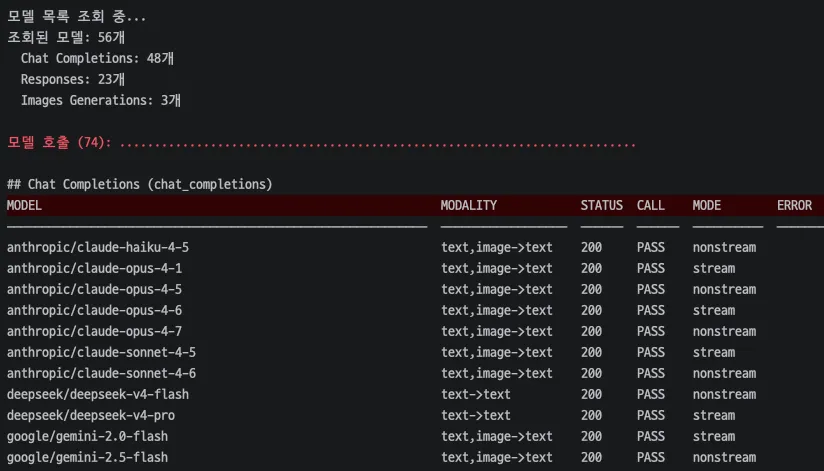Click the line 'Responses: 23개'
This screenshot has width=824, height=471.
(73, 79)
